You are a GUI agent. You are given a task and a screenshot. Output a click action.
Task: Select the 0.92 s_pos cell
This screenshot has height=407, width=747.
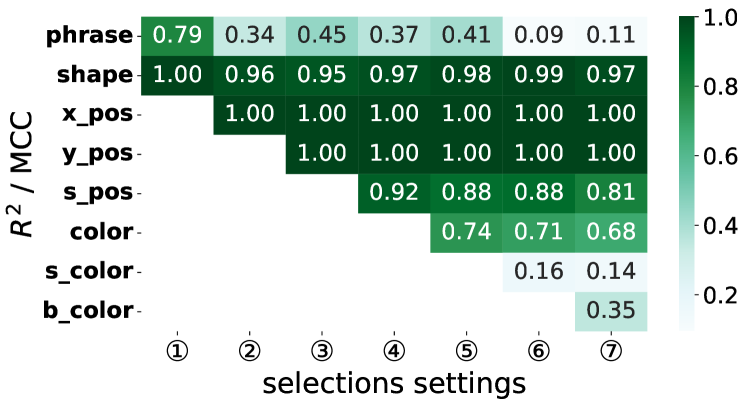(393, 192)
